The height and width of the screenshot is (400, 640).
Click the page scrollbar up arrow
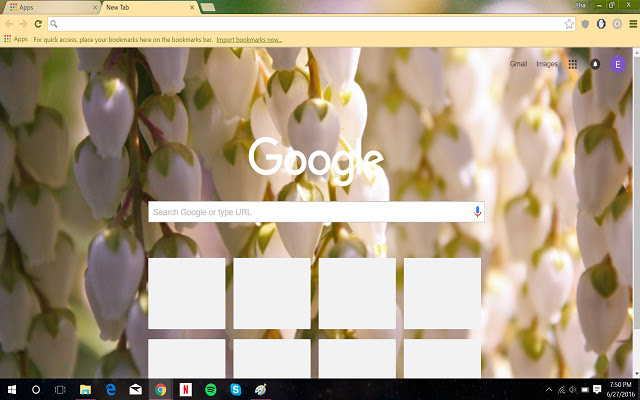(636, 52)
